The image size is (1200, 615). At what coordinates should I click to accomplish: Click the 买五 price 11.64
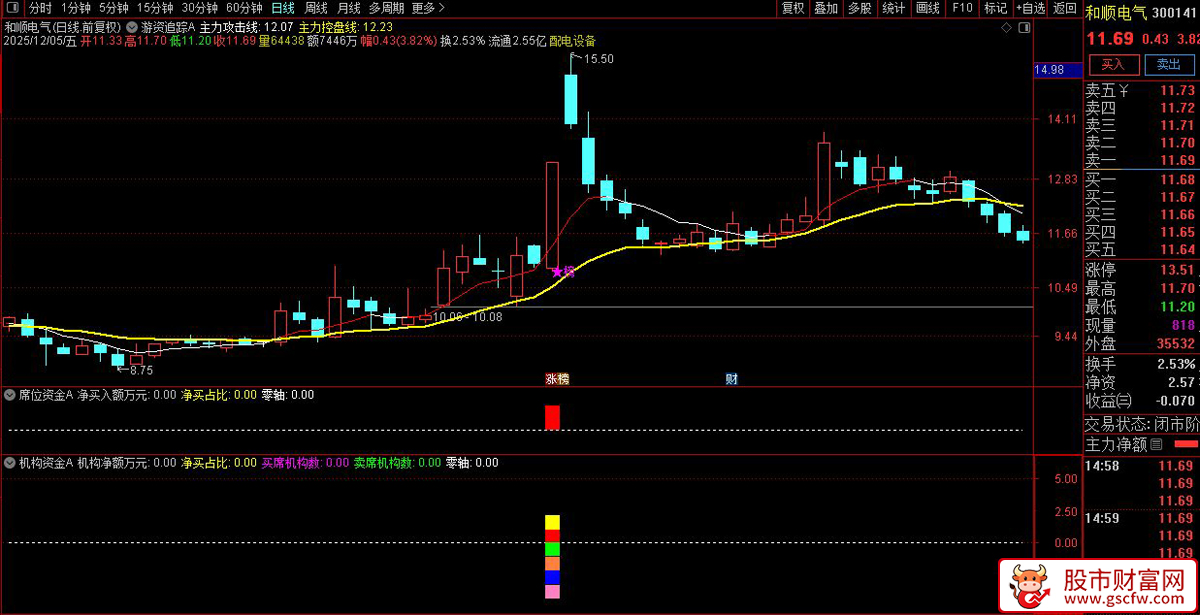click(1178, 249)
